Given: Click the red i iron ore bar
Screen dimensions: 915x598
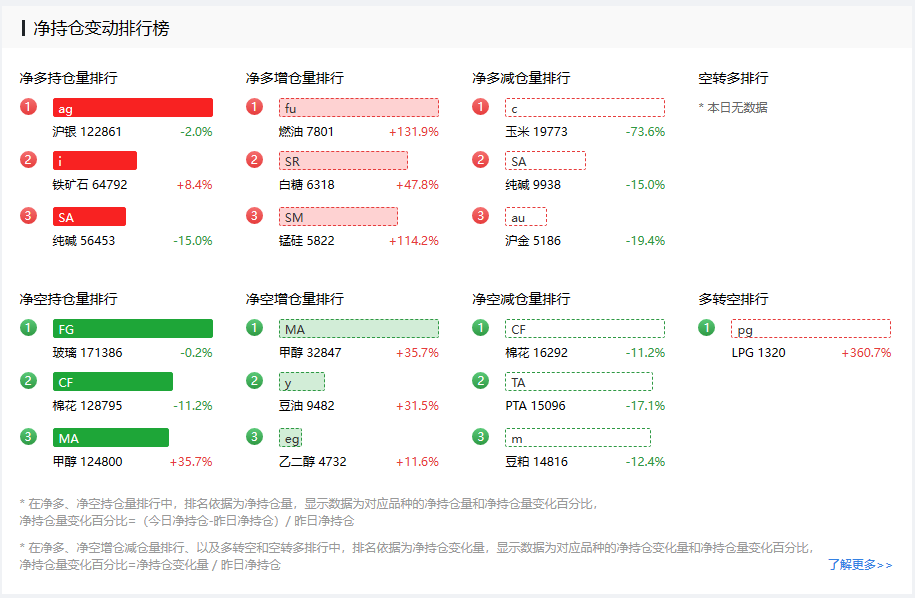Looking at the screenshot, I should click(94, 161).
